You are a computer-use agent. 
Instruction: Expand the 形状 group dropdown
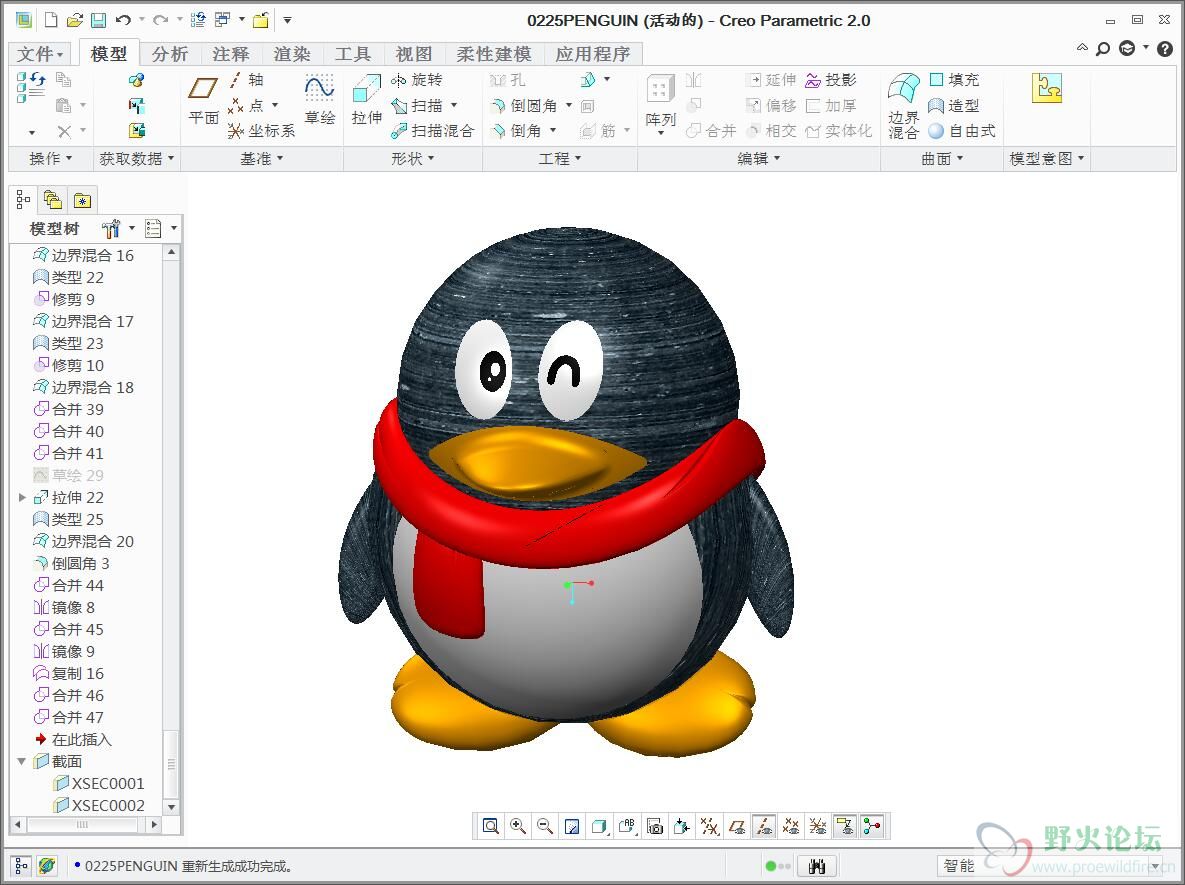tap(413, 159)
